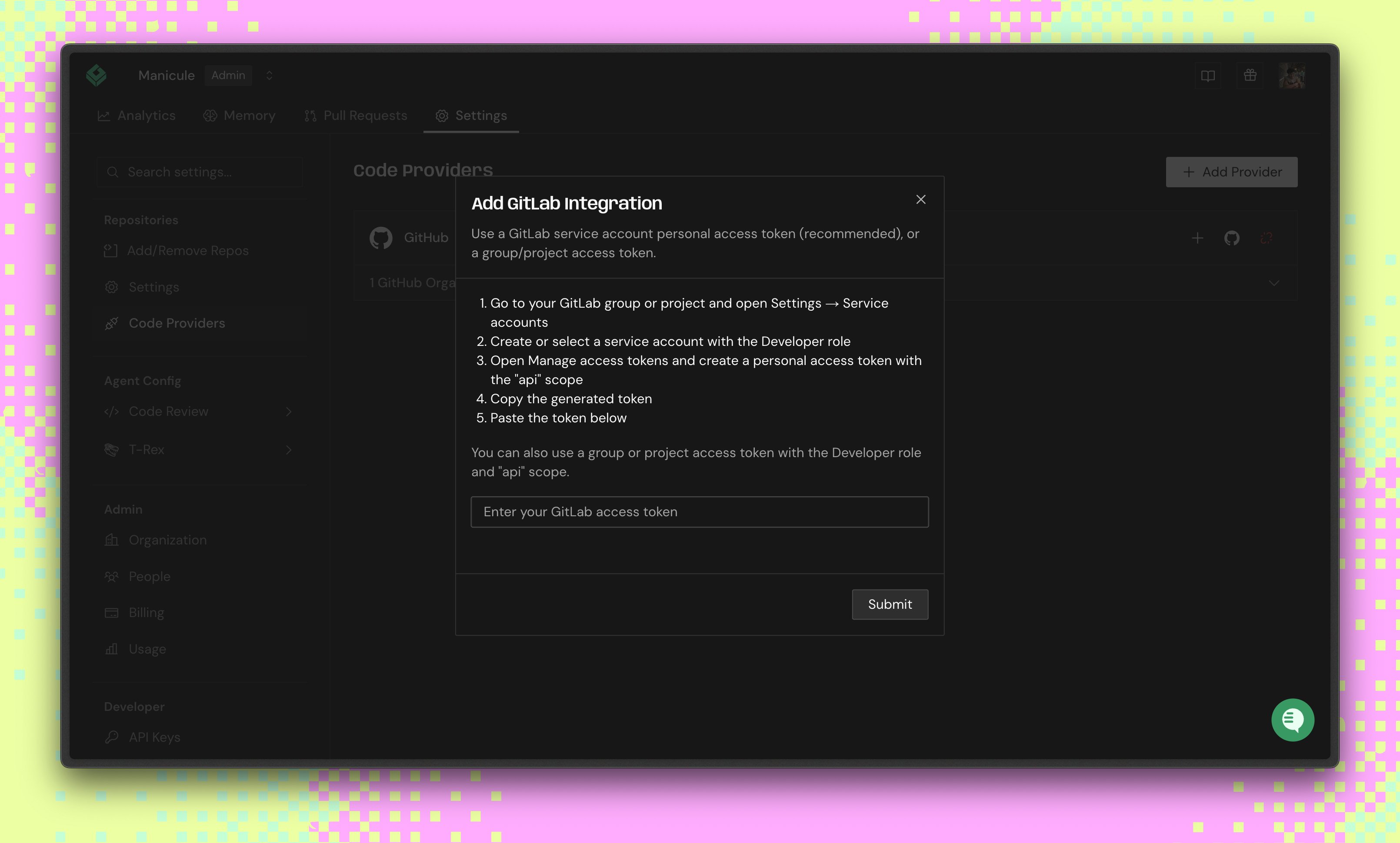Click the Code Review brackets icon

tap(112, 412)
